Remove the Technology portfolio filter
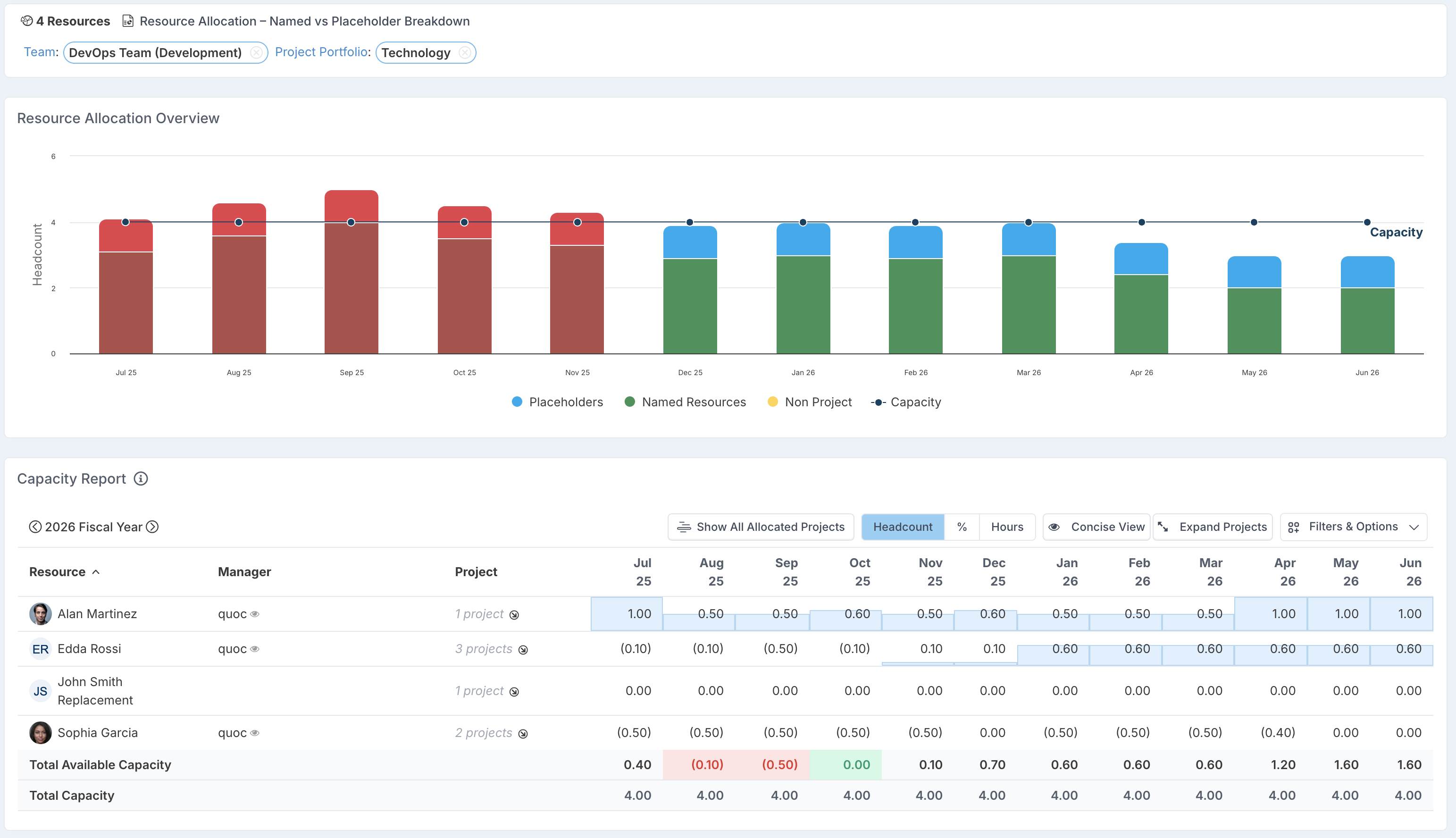1456x838 pixels. click(x=464, y=53)
